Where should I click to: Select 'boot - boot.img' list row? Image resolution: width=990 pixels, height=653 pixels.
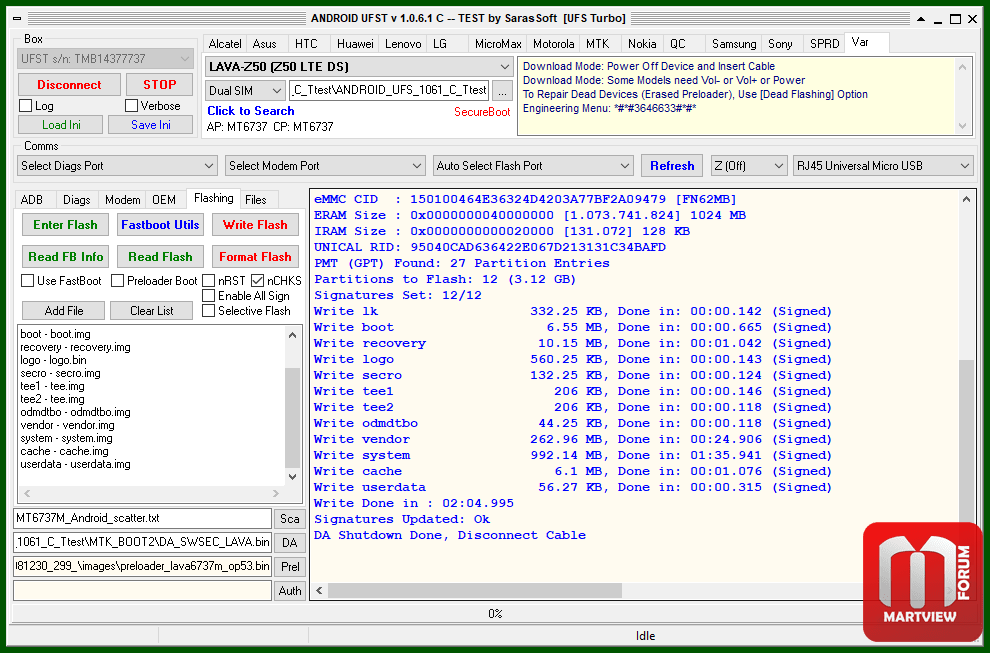[55, 334]
